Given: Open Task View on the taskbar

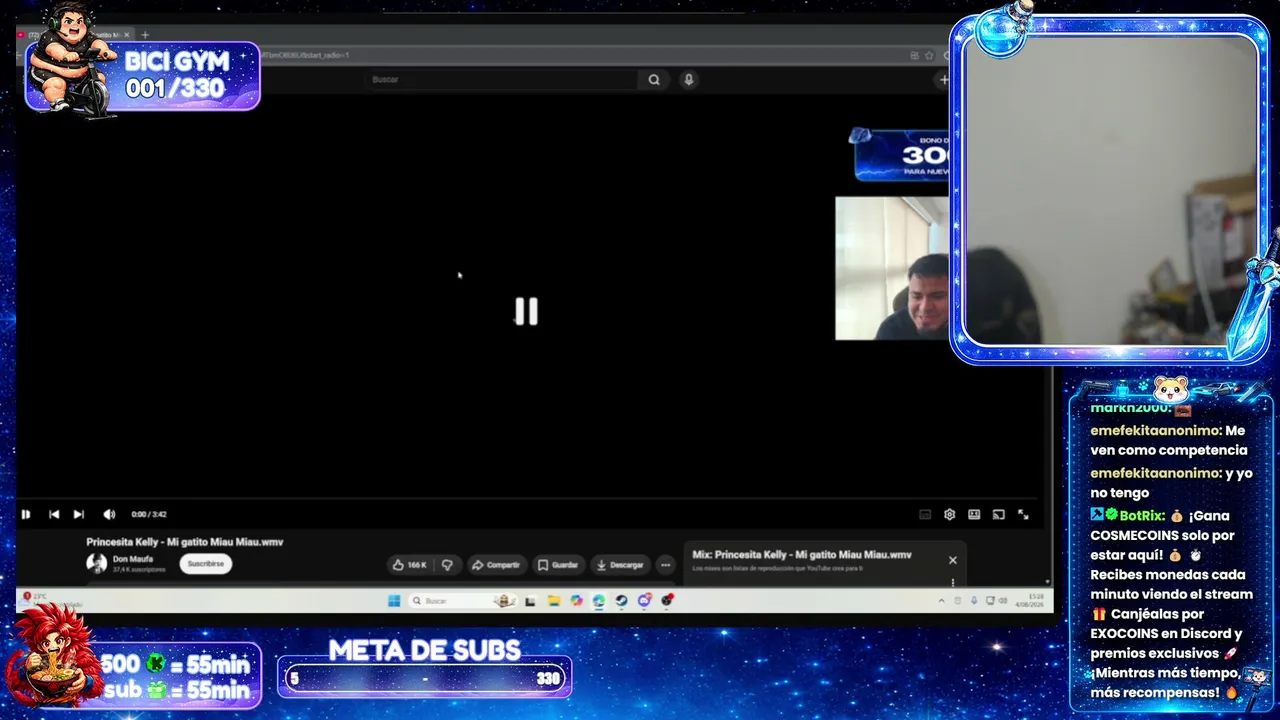Looking at the screenshot, I should pos(530,601).
